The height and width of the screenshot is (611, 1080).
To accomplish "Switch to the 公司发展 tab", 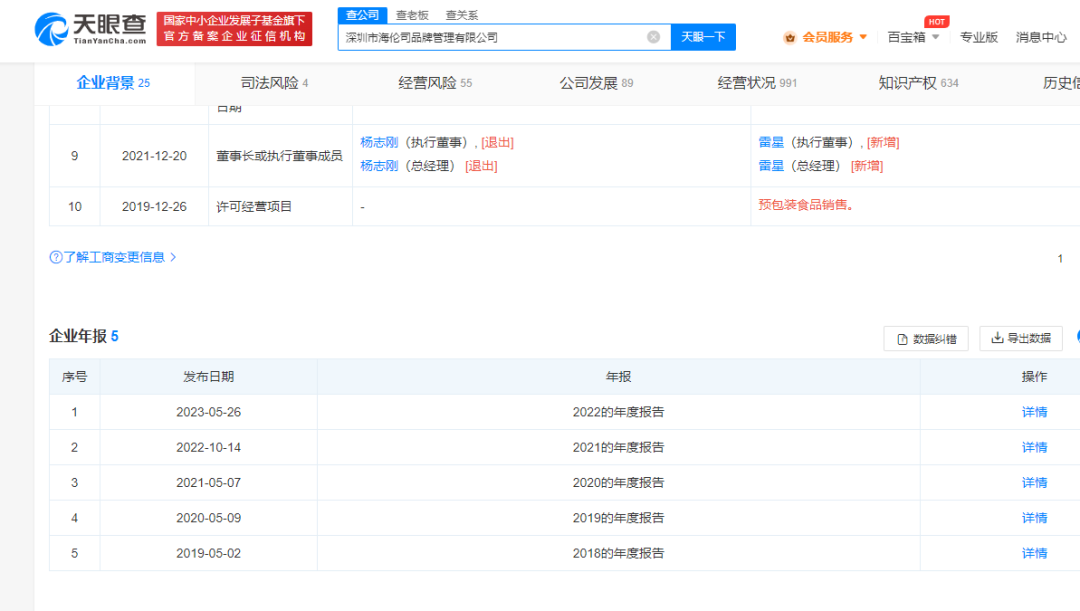I will 596,83.
